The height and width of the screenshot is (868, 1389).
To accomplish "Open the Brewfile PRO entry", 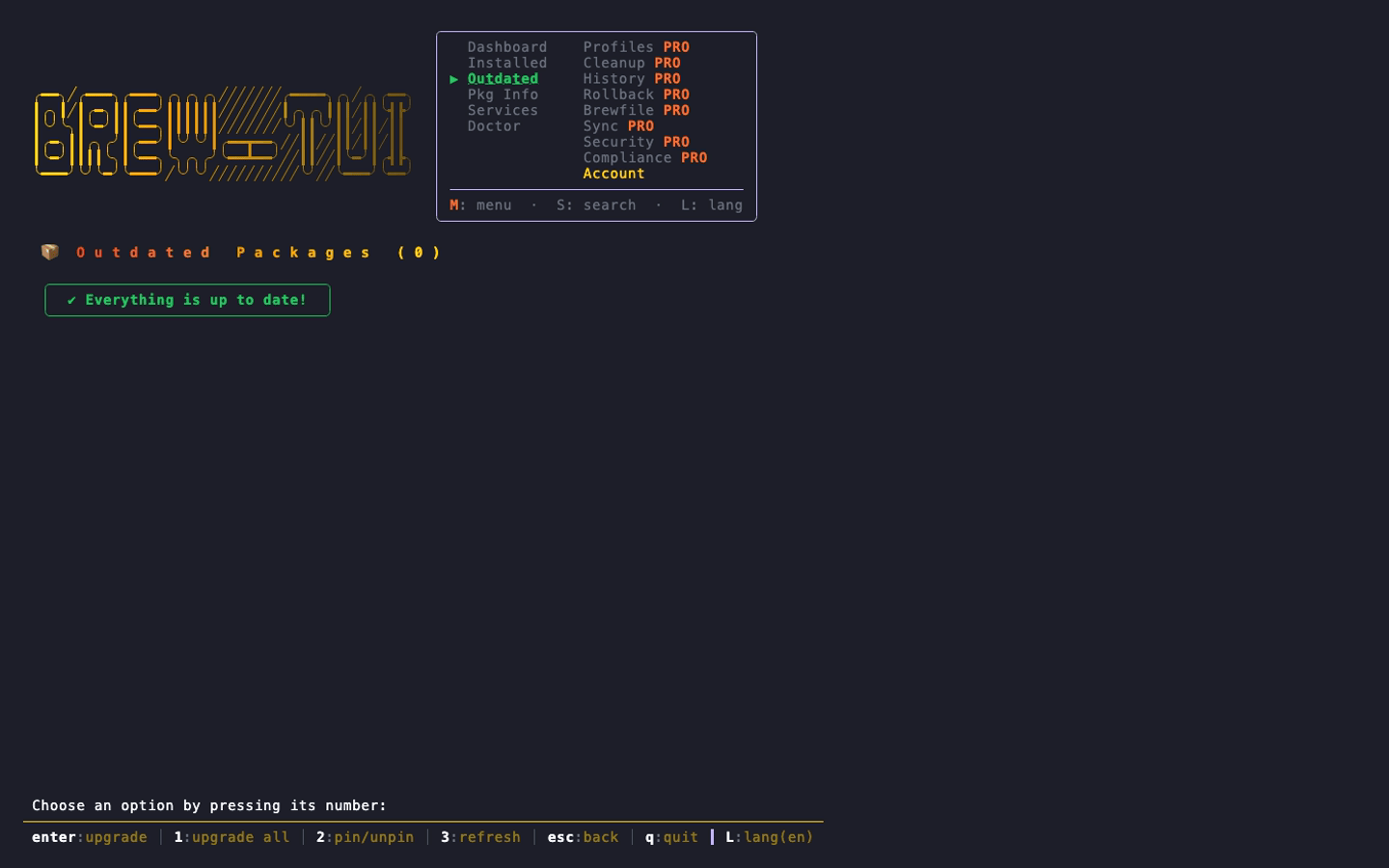I will pos(636,110).
